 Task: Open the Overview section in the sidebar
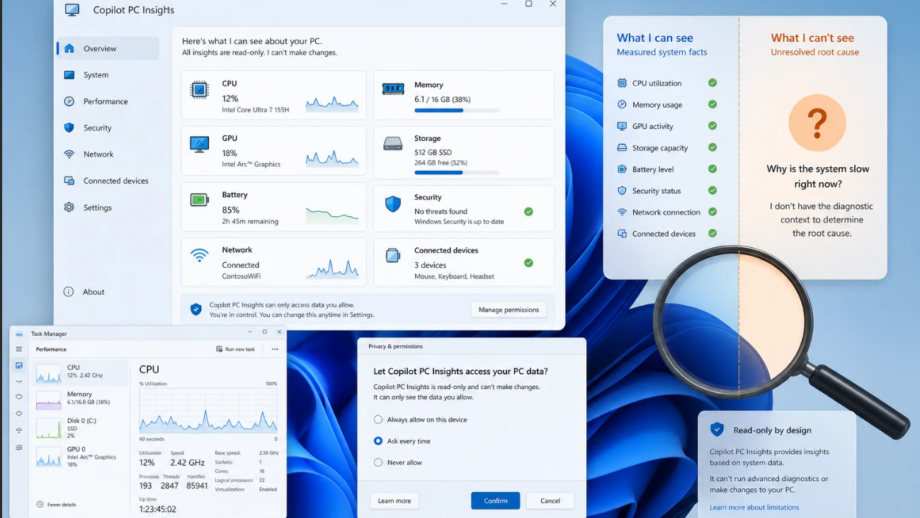click(x=108, y=49)
